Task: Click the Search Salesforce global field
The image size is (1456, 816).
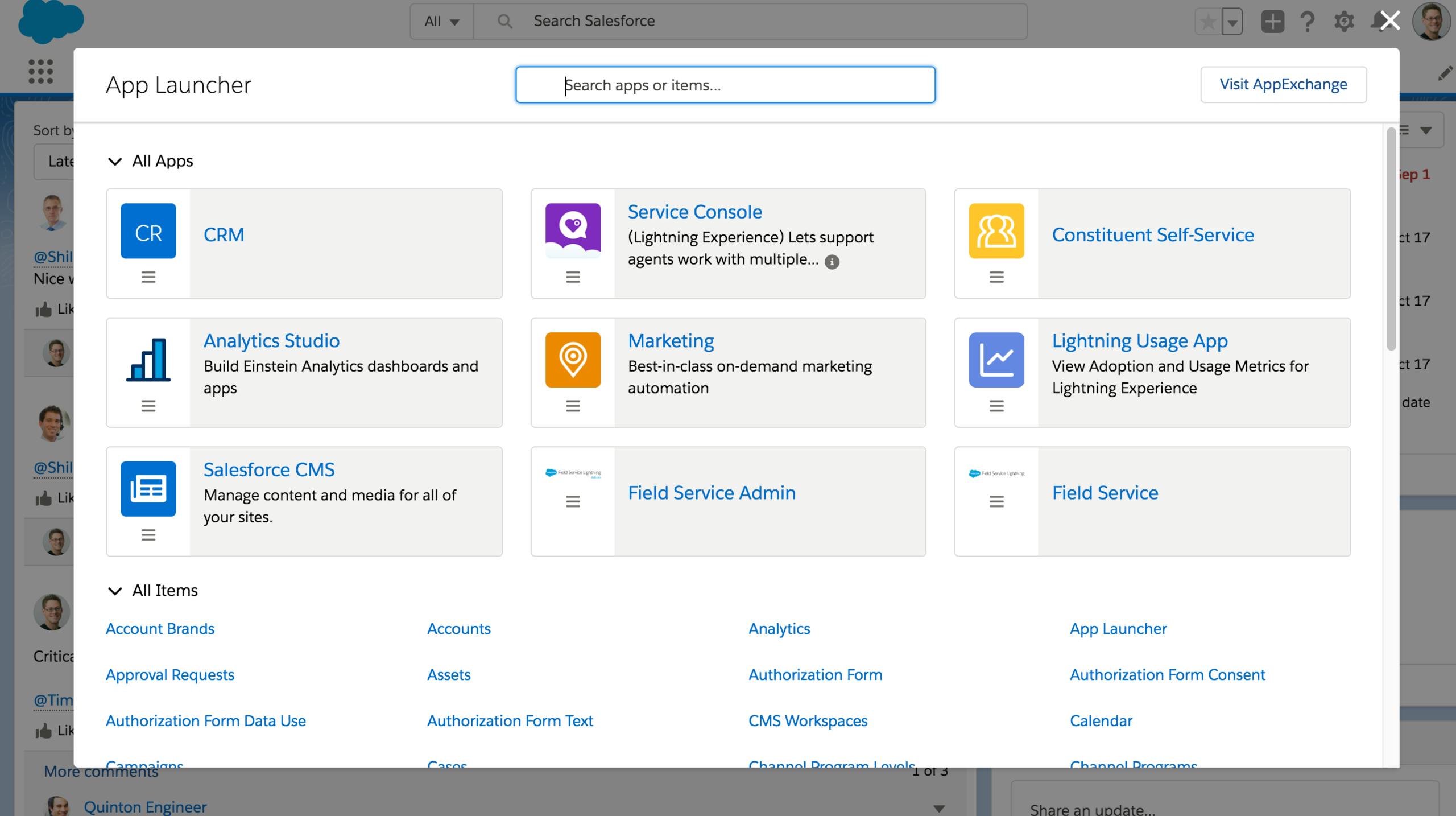Action: (x=750, y=22)
